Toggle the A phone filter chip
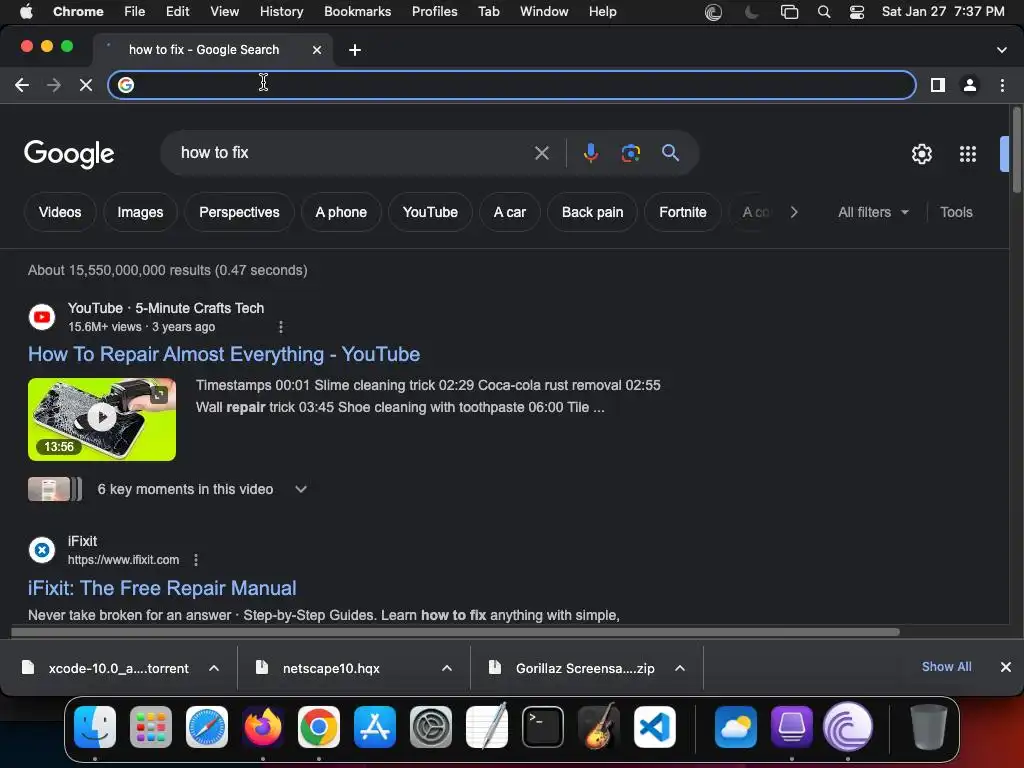Image resolution: width=1024 pixels, height=768 pixels. coord(341,212)
